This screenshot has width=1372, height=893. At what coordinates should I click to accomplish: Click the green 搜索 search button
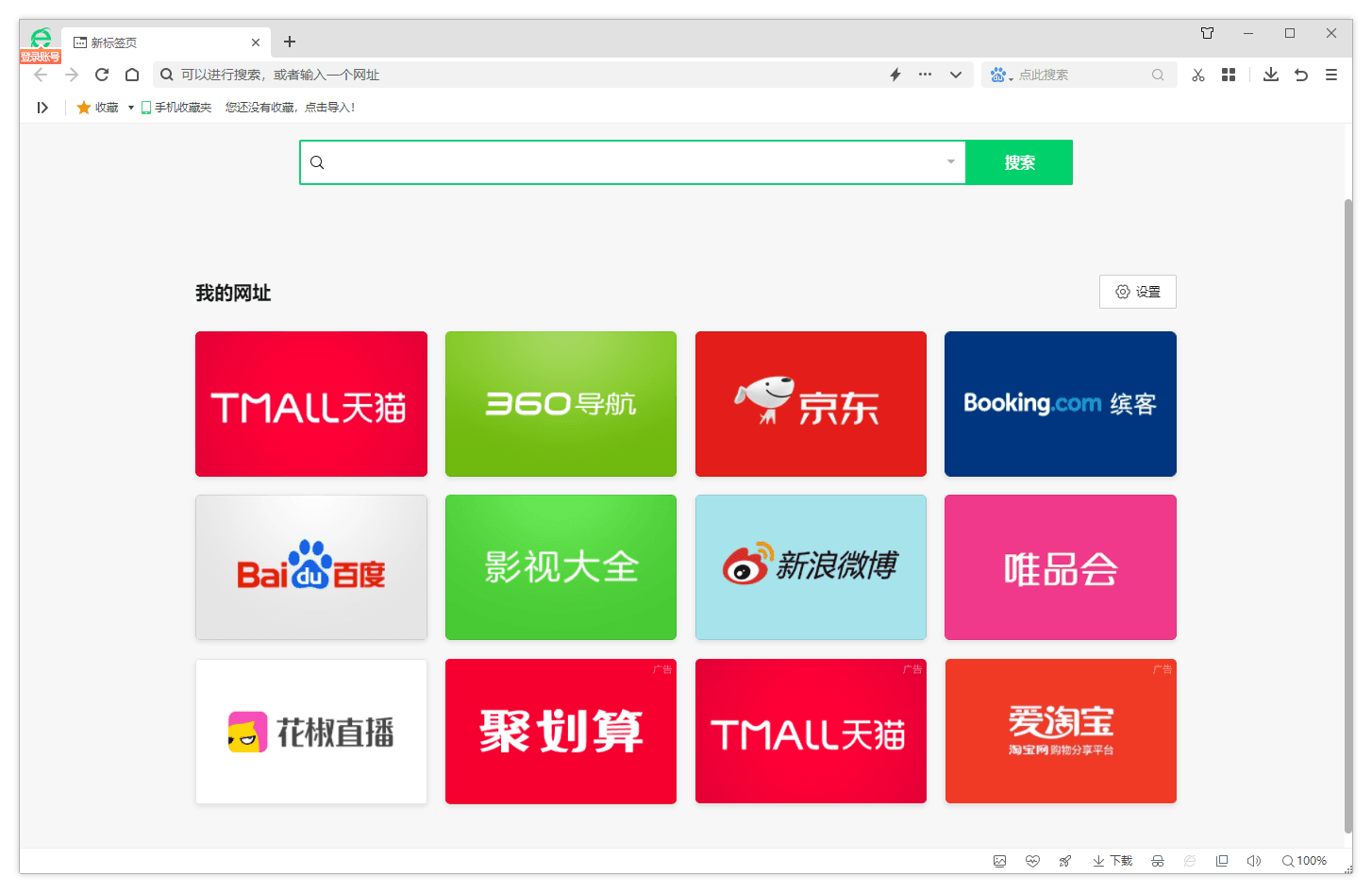(1018, 161)
